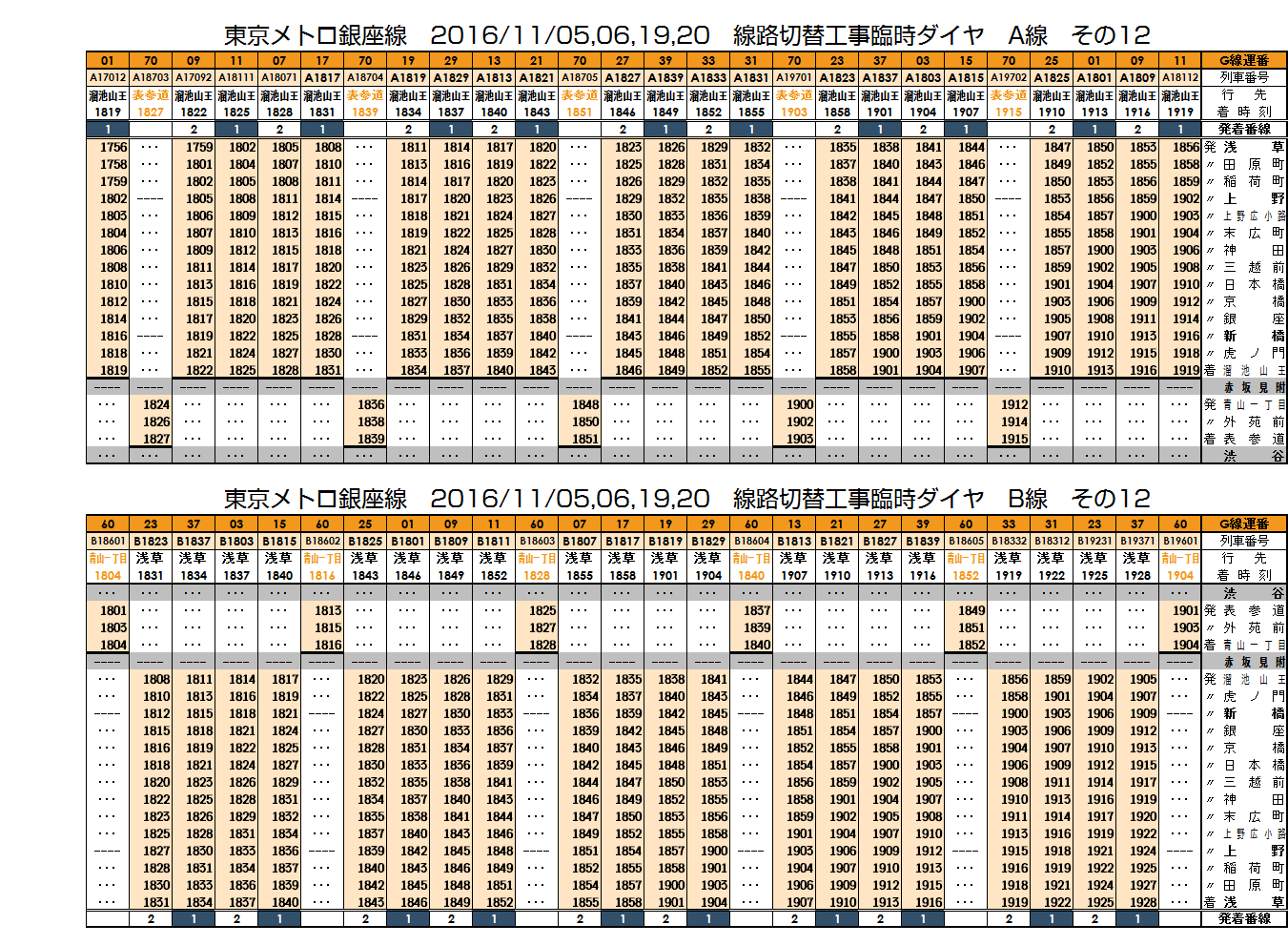Image resolution: width=1288 pixels, height=945 pixels.
Task: Select train number A18703
Action: click(x=151, y=77)
